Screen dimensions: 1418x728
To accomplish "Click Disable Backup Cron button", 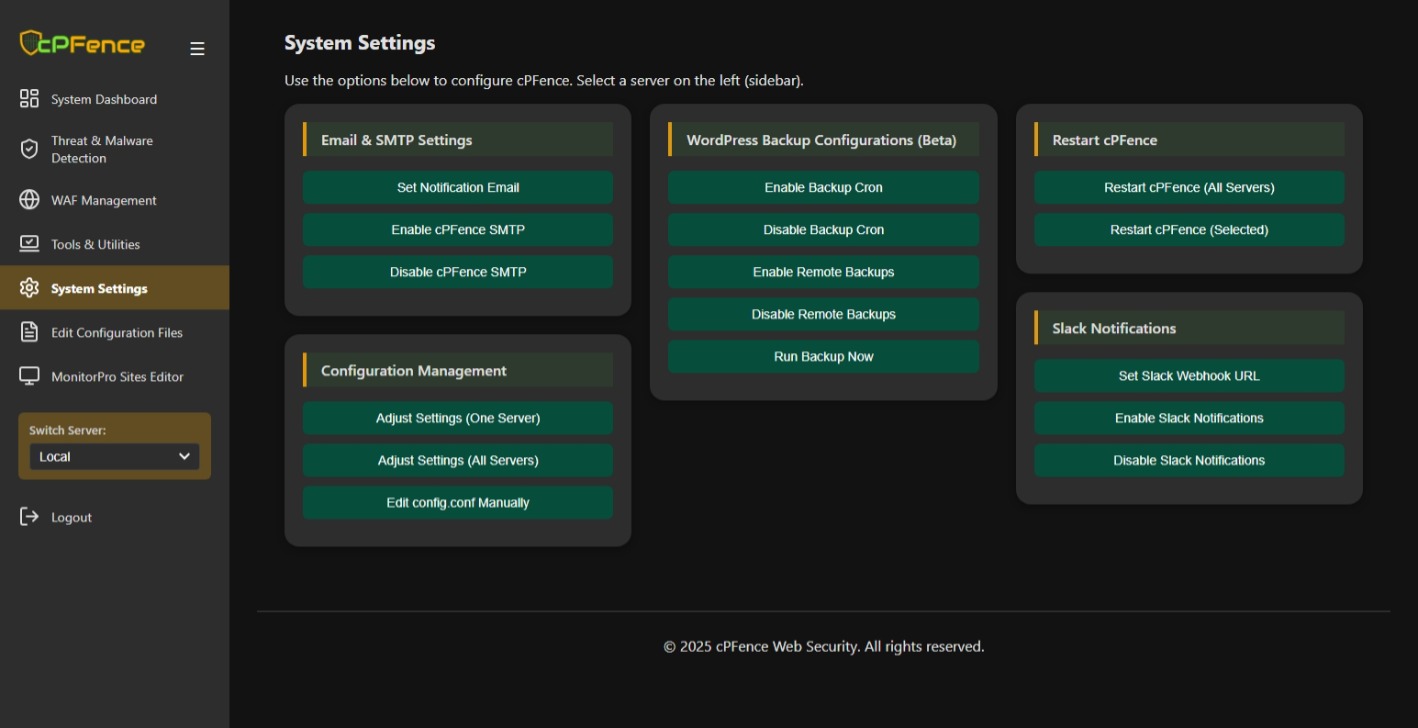I will (824, 229).
